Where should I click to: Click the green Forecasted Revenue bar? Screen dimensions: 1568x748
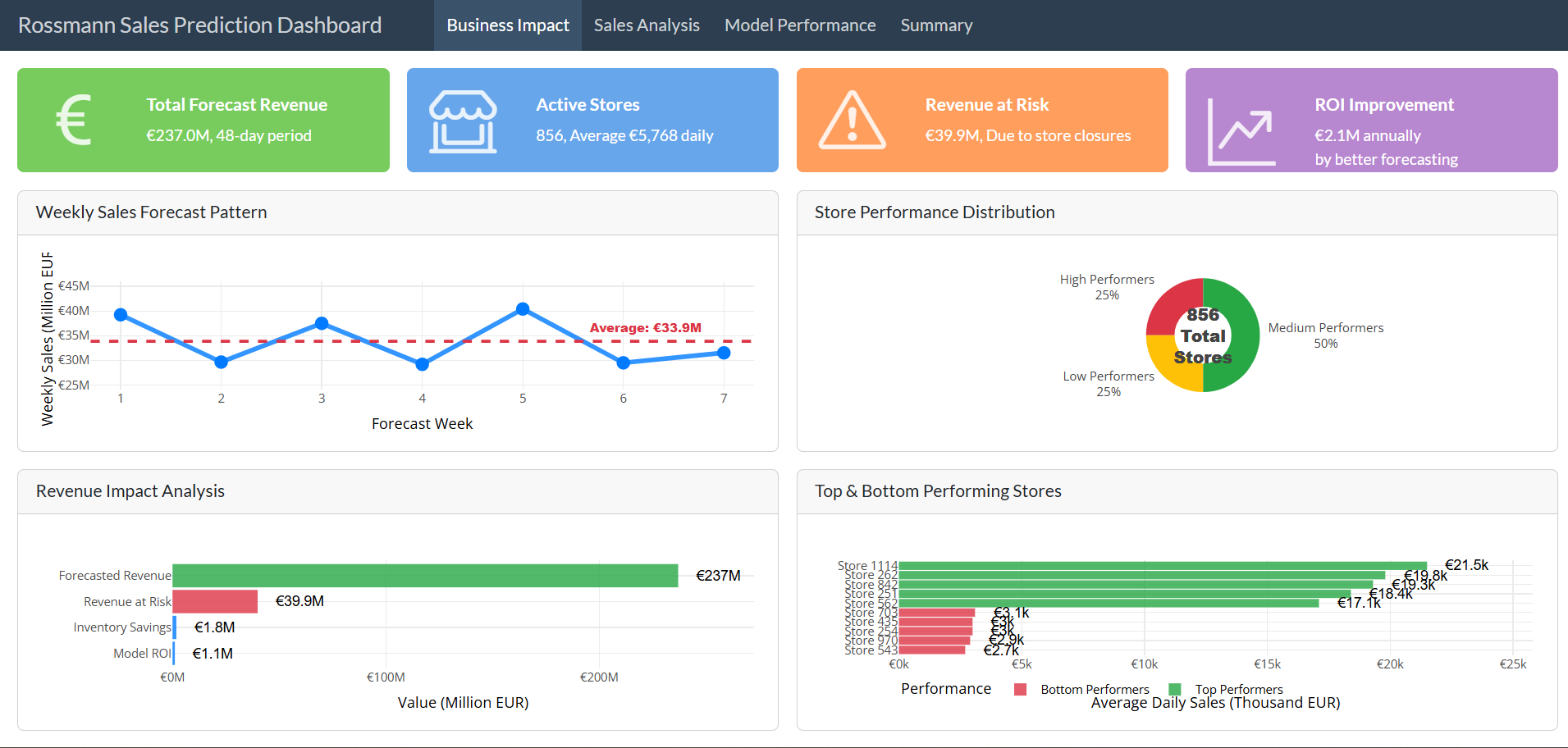pos(425,576)
